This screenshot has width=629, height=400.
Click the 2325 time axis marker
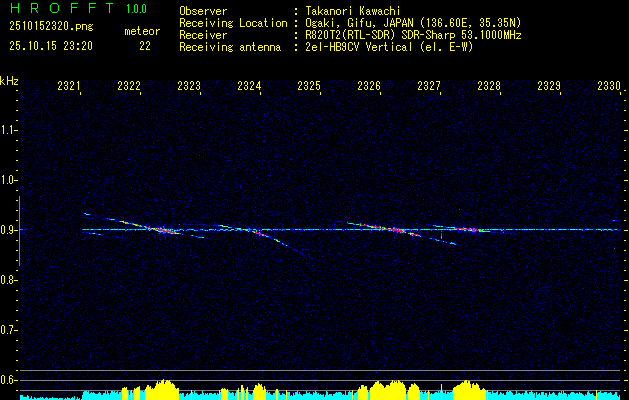click(x=309, y=85)
